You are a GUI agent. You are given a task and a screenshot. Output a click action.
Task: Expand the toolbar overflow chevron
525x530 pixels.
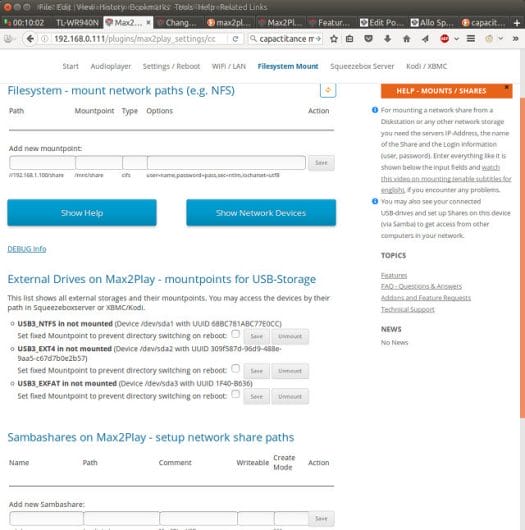tap(515, 39)
